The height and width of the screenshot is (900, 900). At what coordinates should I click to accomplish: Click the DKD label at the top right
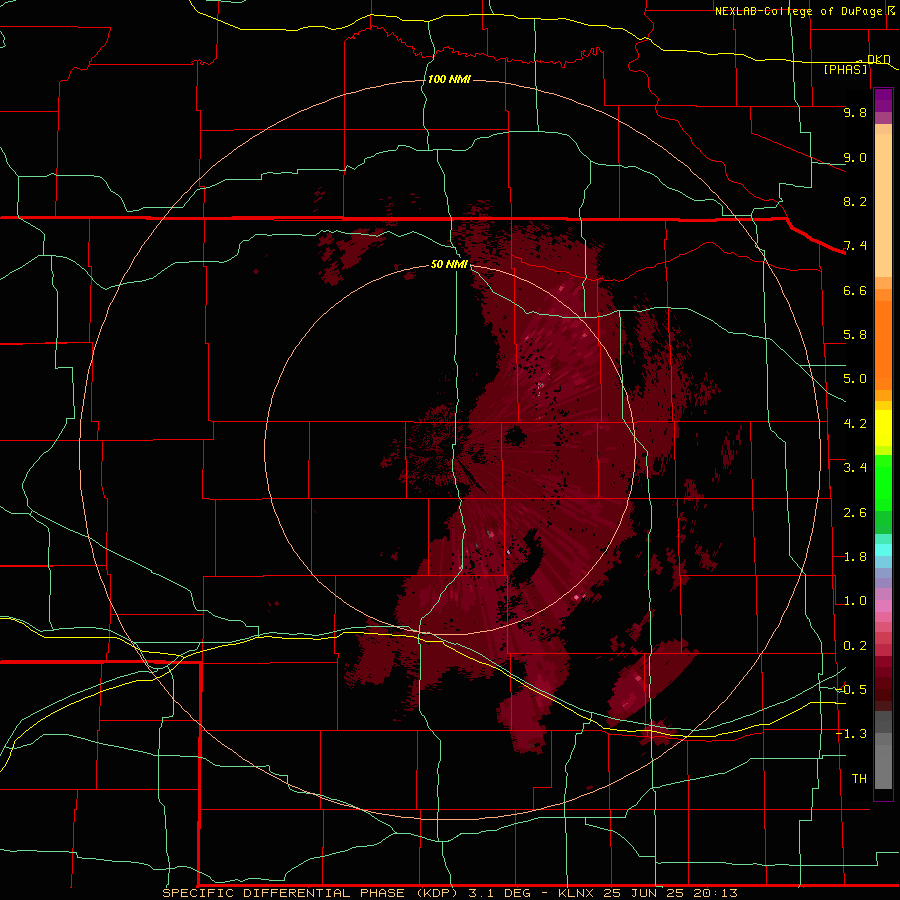tap(879, 59)
